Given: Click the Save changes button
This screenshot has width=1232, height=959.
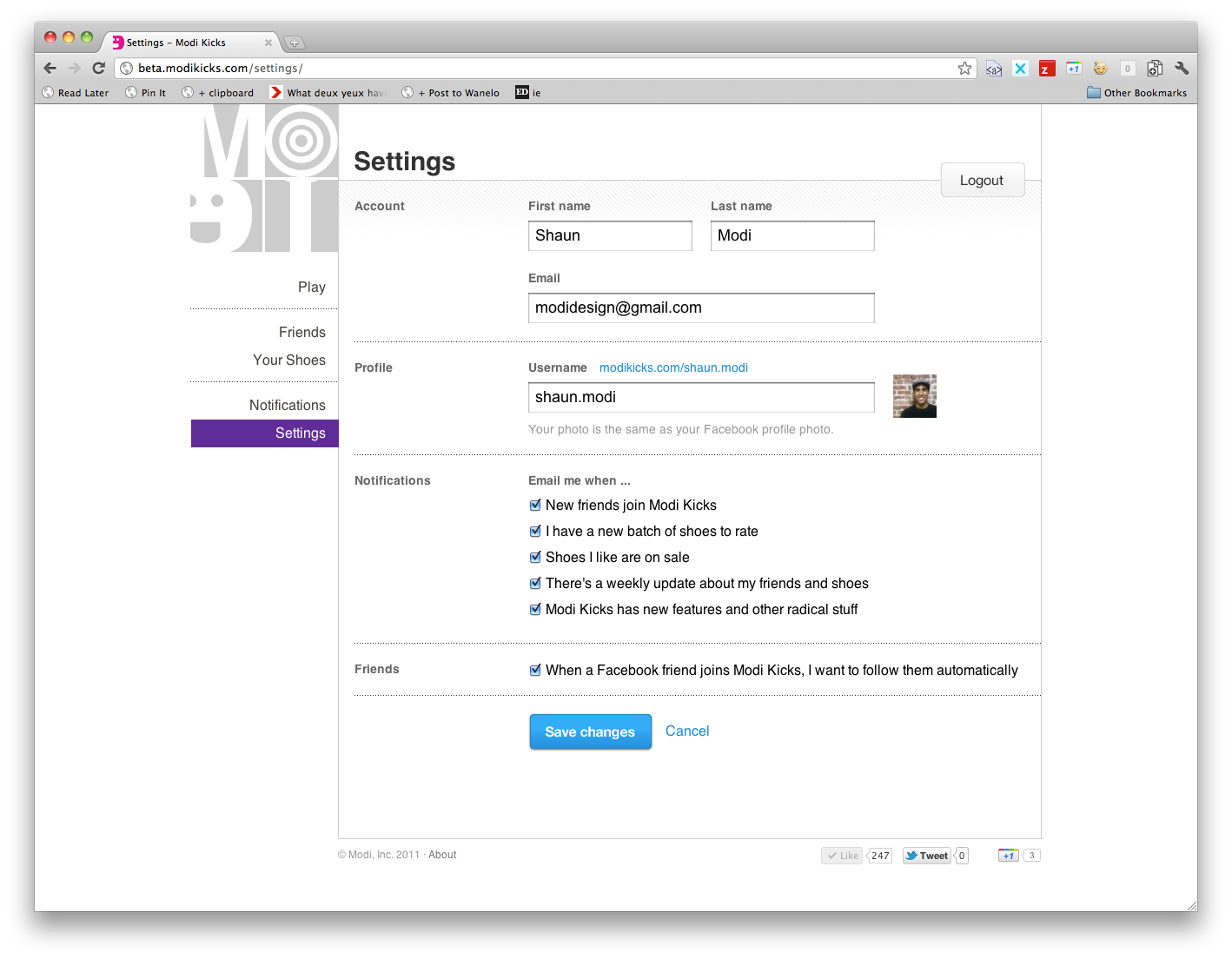Looking at the screenshot, I should click(x=590, y=731).
